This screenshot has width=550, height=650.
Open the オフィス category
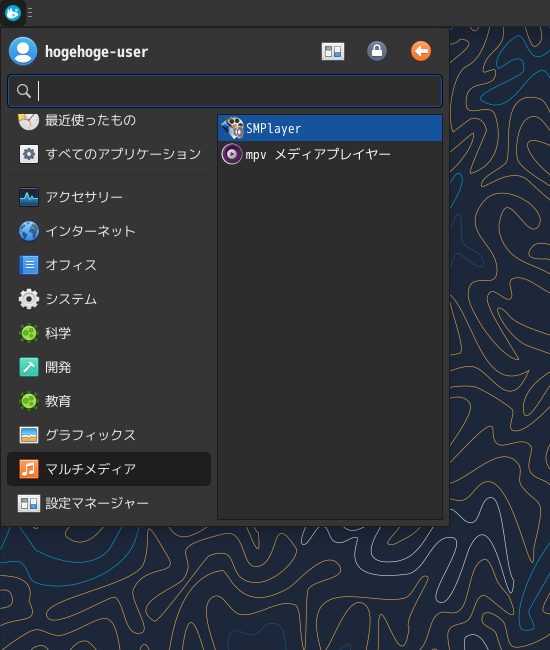tap(109, 265)
